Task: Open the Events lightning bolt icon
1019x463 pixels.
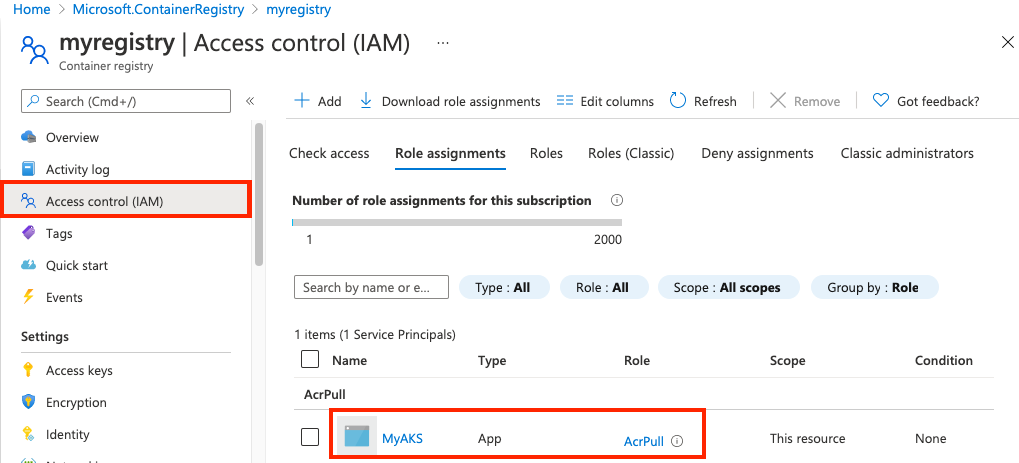Action: click(x=29, y=297)
